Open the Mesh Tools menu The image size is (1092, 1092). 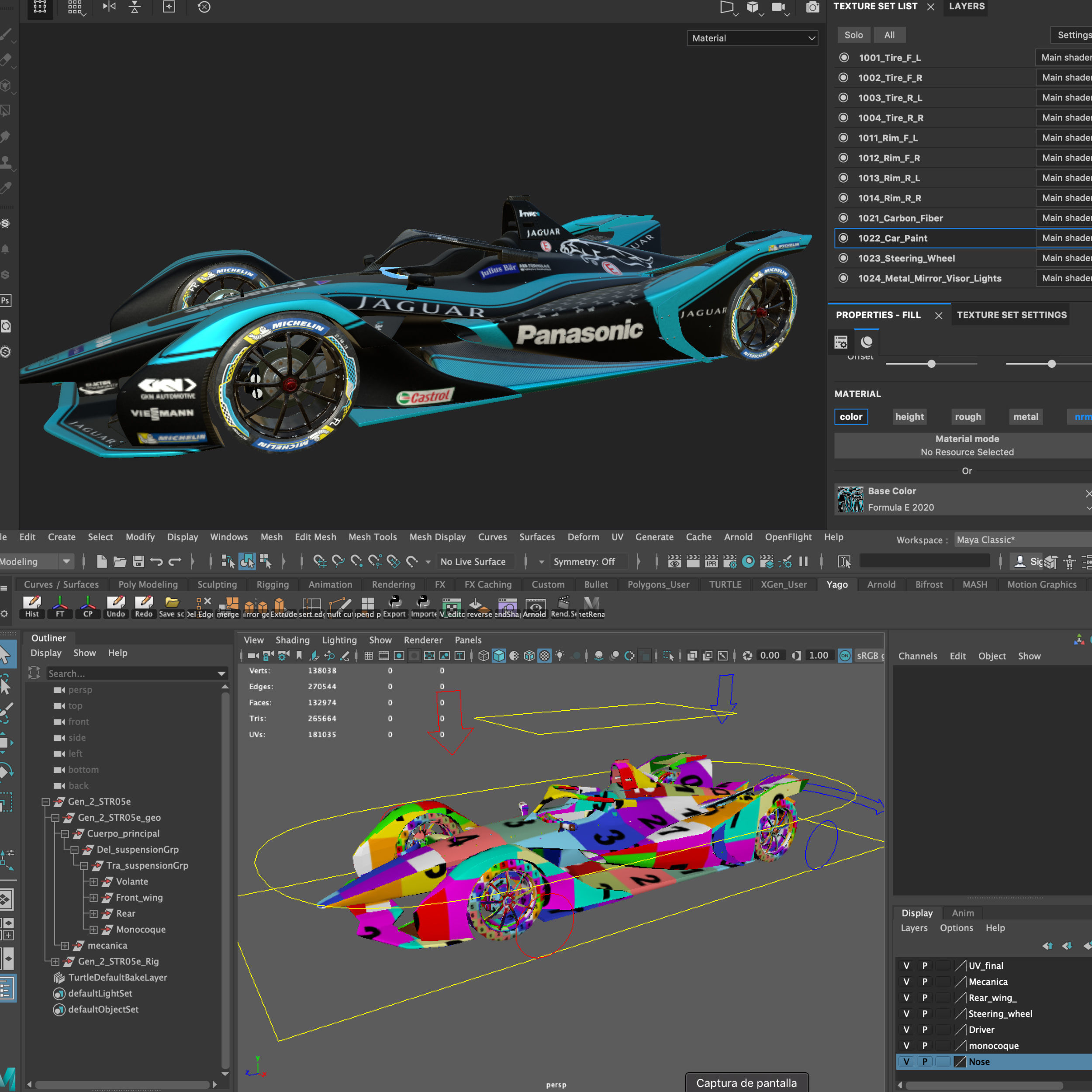tap(373, 537)
